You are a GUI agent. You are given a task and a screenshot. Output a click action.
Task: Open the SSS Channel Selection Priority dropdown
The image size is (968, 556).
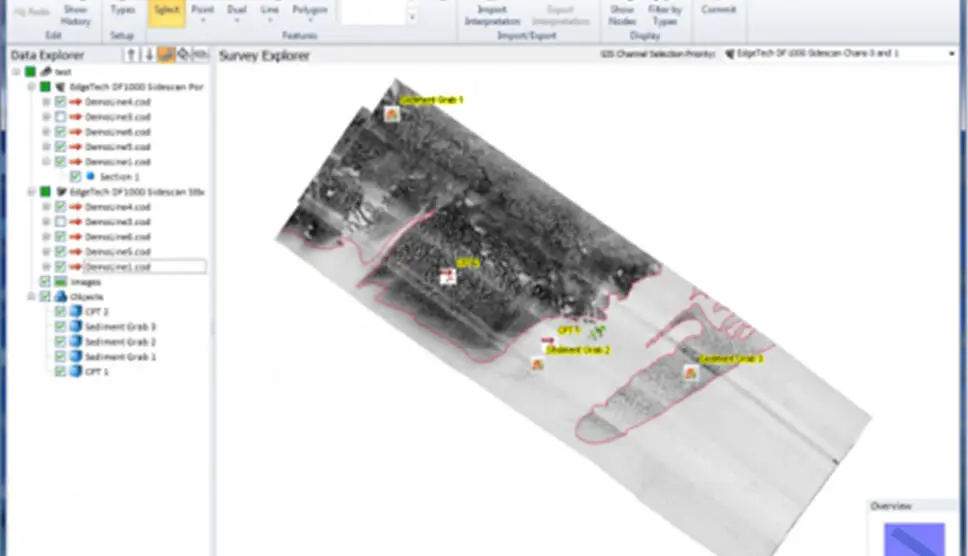click(x=950, y=54)
